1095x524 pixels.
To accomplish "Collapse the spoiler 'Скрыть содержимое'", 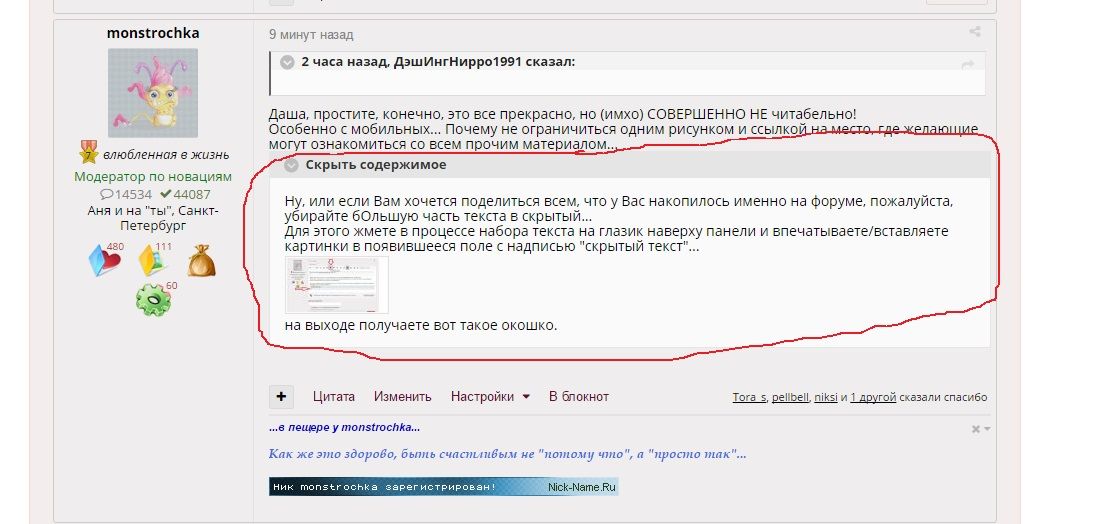I will [292, 165].
